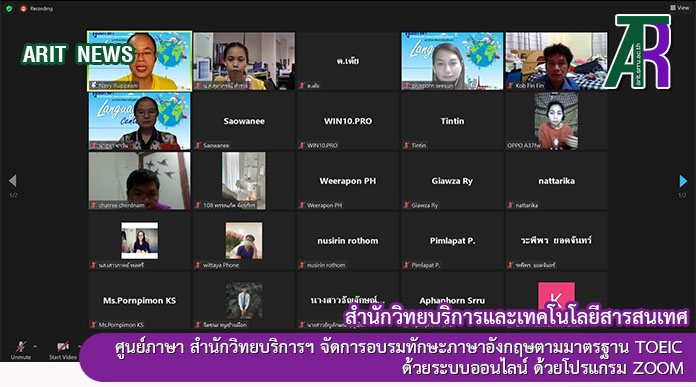Image resolution: width=696 pixels, height=387 pixels.
Task: Select the highlighted active speaker video tile
Action: coord(139,61)
